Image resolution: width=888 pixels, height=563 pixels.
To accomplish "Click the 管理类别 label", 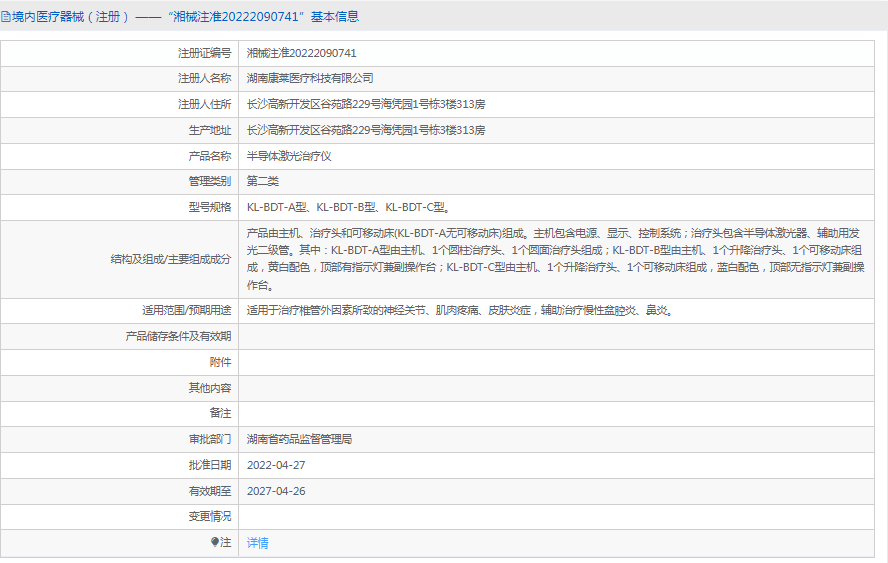I will point(210,181).
